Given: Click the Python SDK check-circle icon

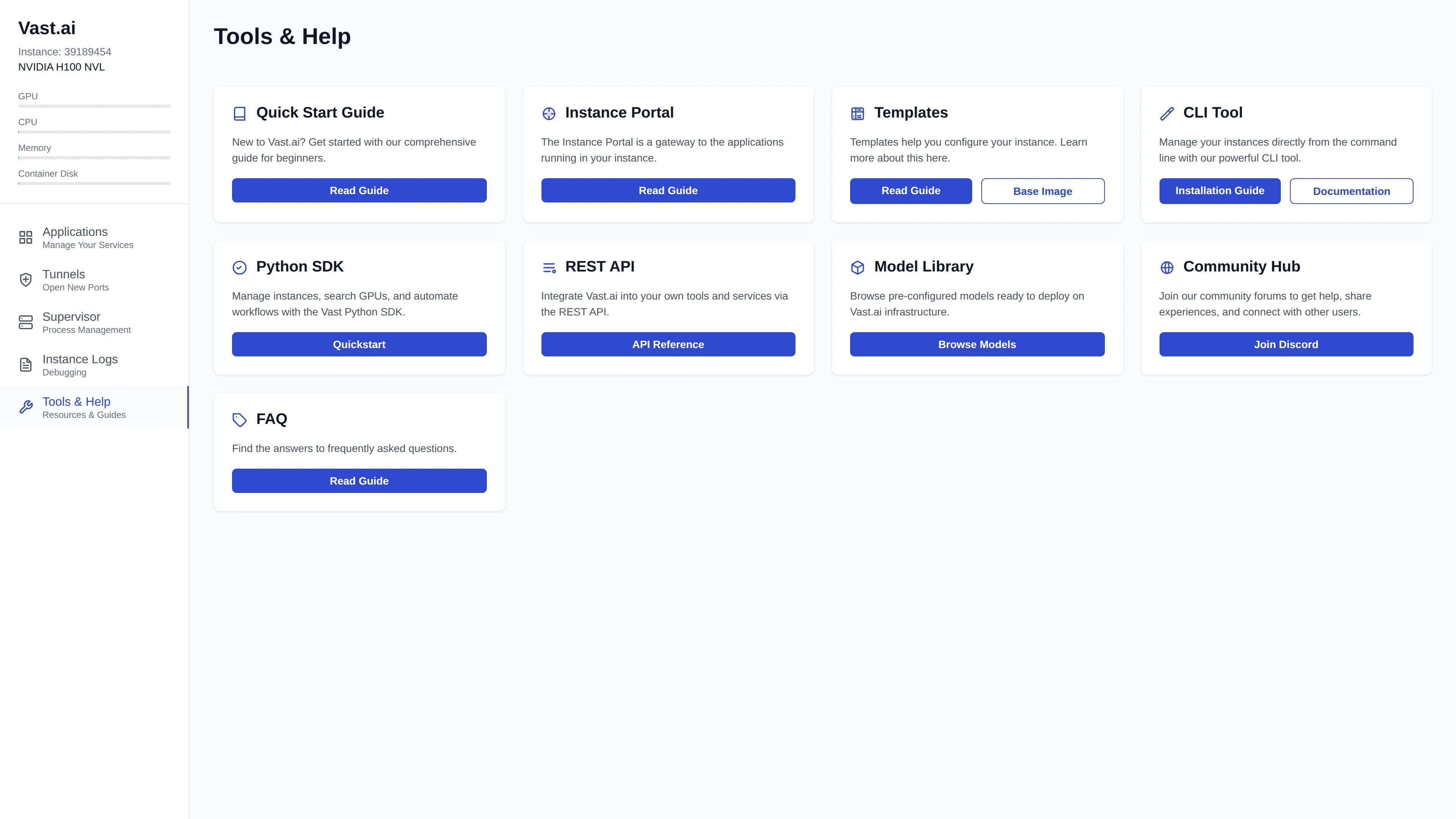Looking at the screenshot, I should [240, 267].
